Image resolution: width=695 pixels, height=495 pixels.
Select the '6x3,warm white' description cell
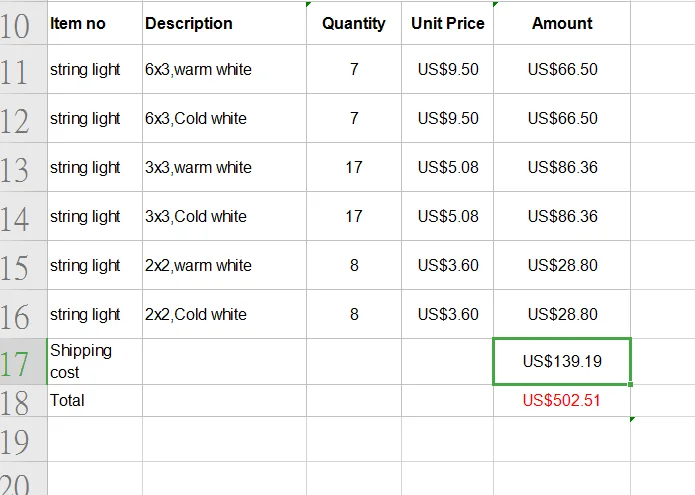pyautogui.click(x=224, y=69)
